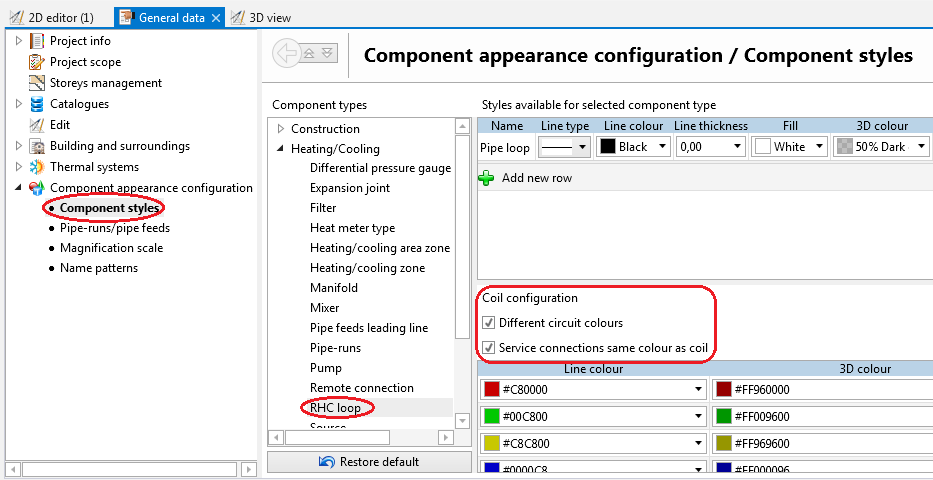Click the red #C80000 line colour swatch
The width and height of the screenshot is (933, 480).
click(x=492, y=389)
